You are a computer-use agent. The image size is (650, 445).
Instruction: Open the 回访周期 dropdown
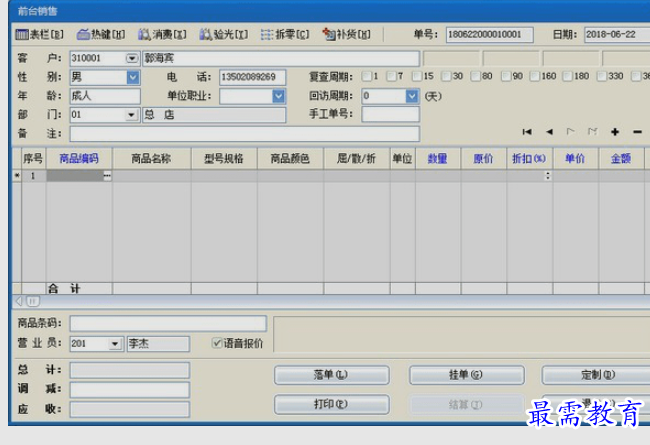(412, 96)
